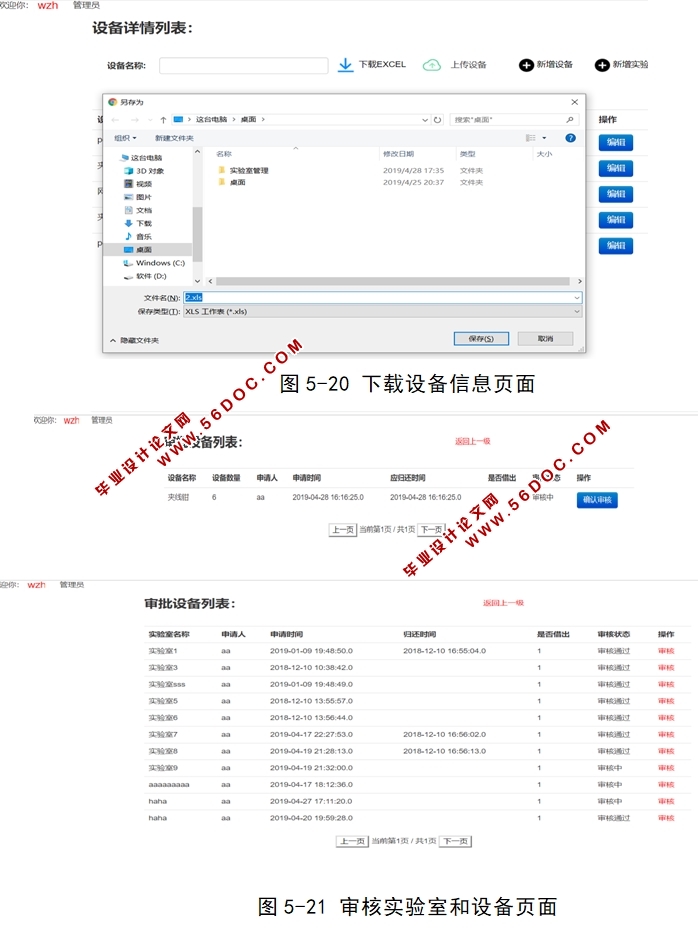
Task: Close the 另存为 dialog
Action: coord(574,102)
